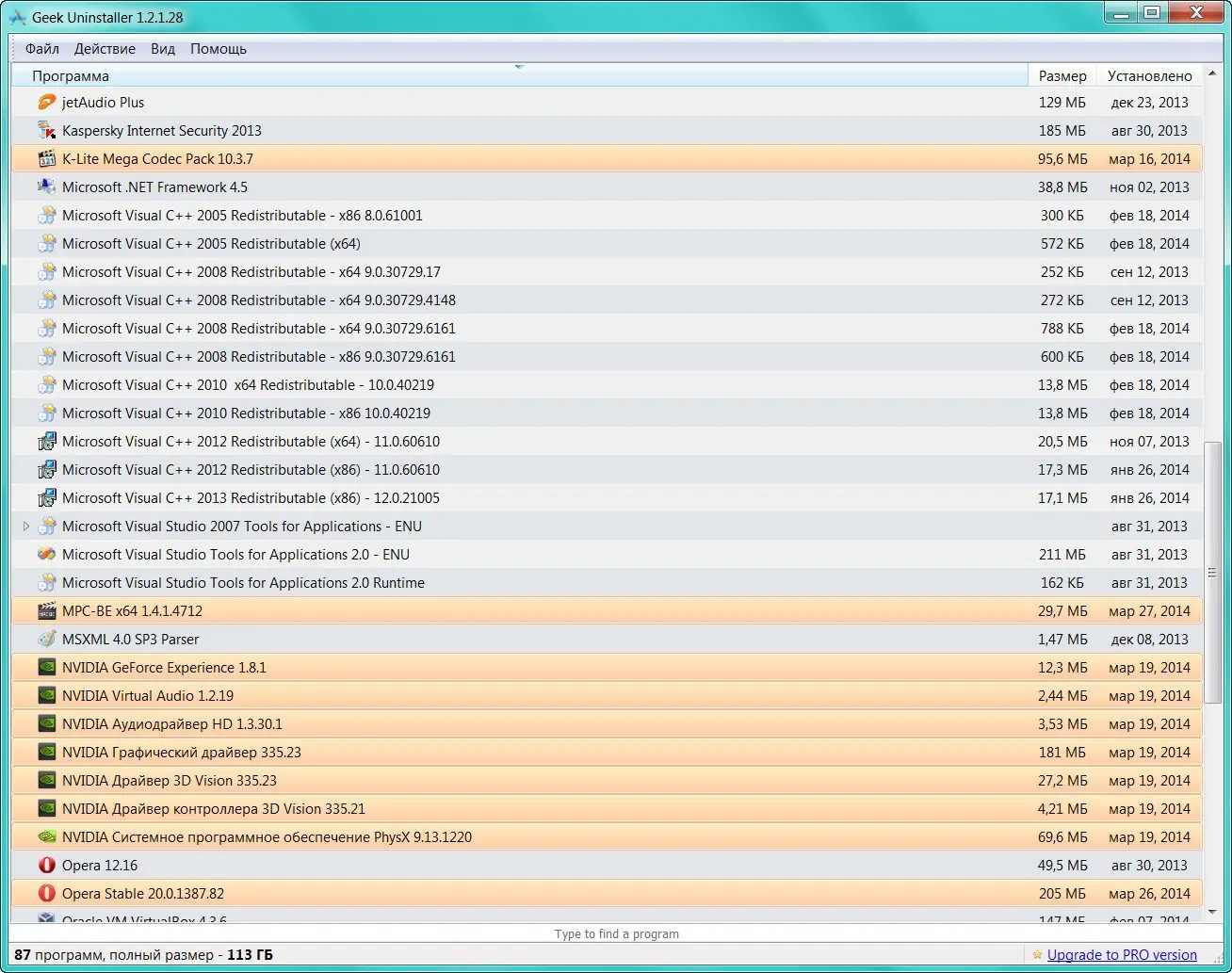Click the NVIDIA Драйвер 3D Vision 335.23 icon
Image resolution: width=1232 pixels, height=973 pixels.
point(46,780)
